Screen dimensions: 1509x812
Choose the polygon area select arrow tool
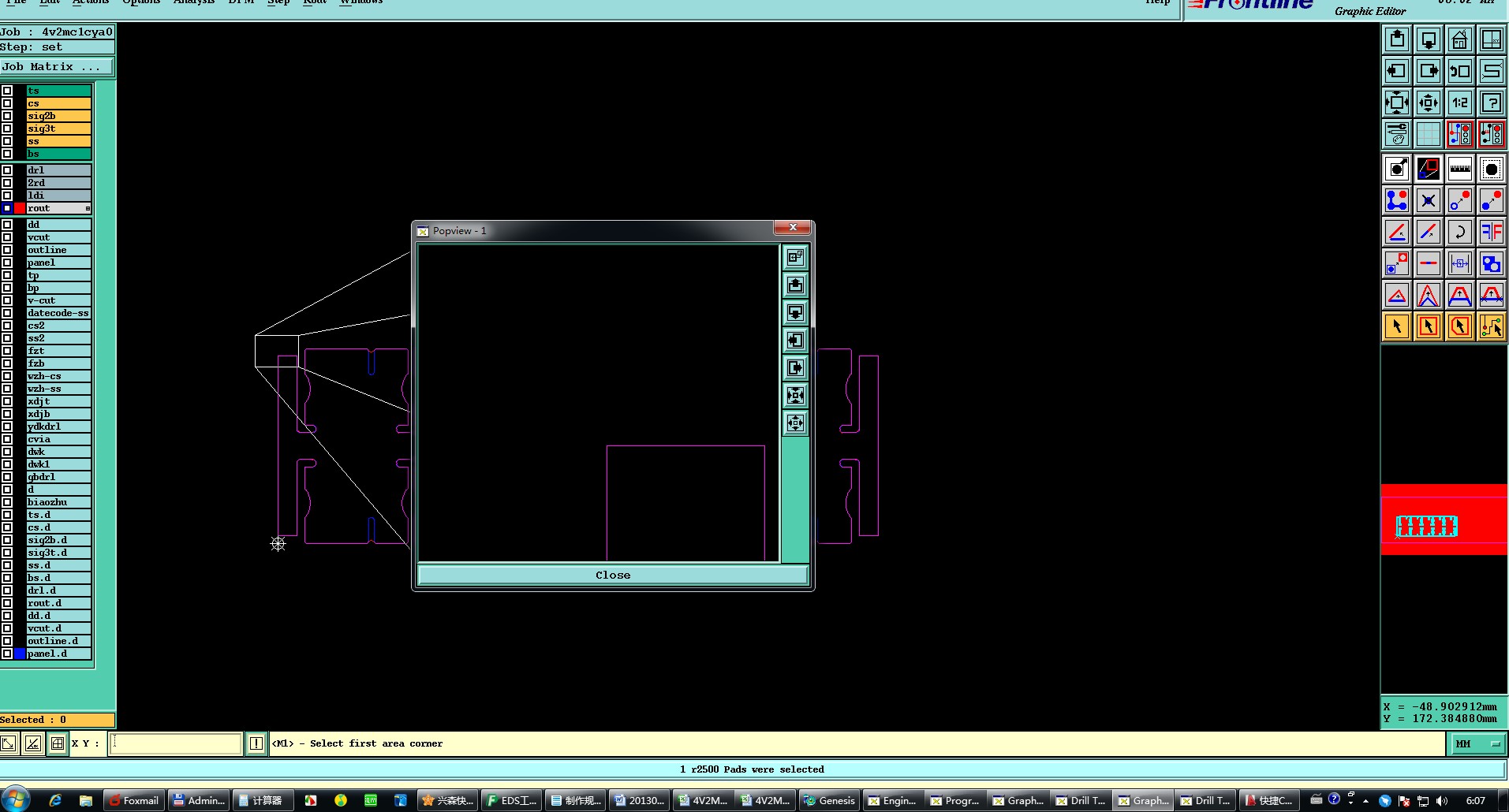pyautogui.click(x=1460, y=326)
